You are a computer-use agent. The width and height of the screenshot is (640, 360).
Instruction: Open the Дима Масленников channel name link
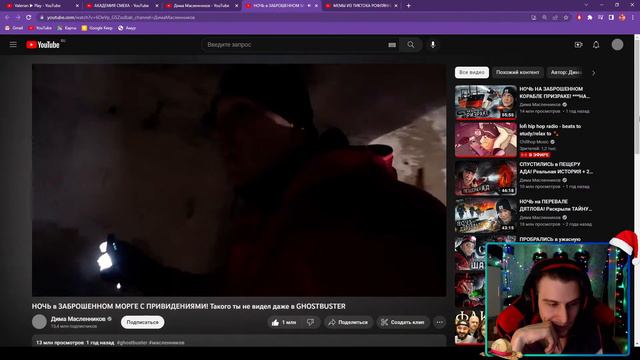click(x=78, y=319)
